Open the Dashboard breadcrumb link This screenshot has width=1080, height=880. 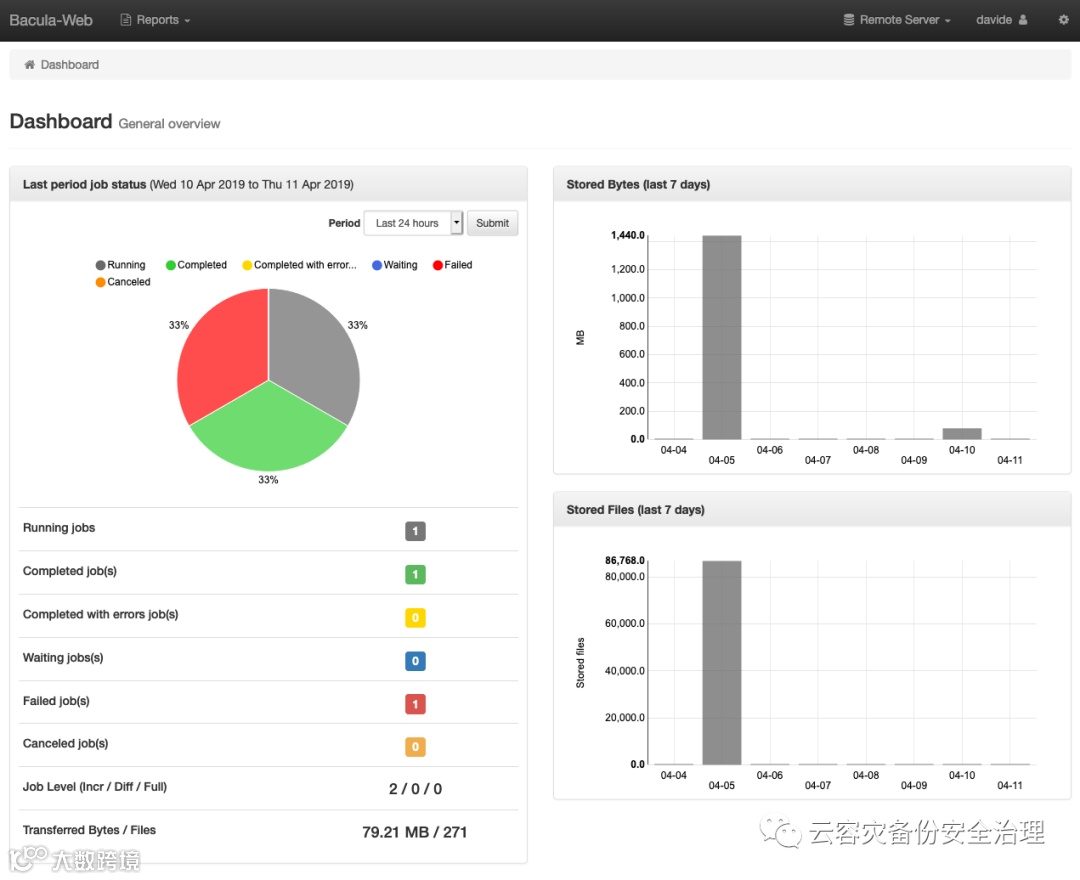[x=70, y=65]
